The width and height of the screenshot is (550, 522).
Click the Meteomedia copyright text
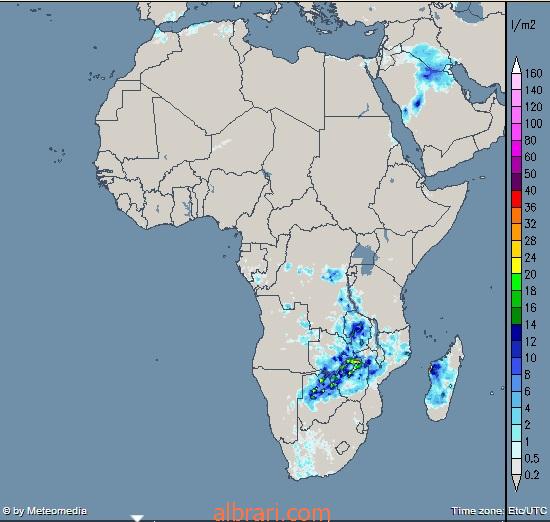(x=45, y=510)
